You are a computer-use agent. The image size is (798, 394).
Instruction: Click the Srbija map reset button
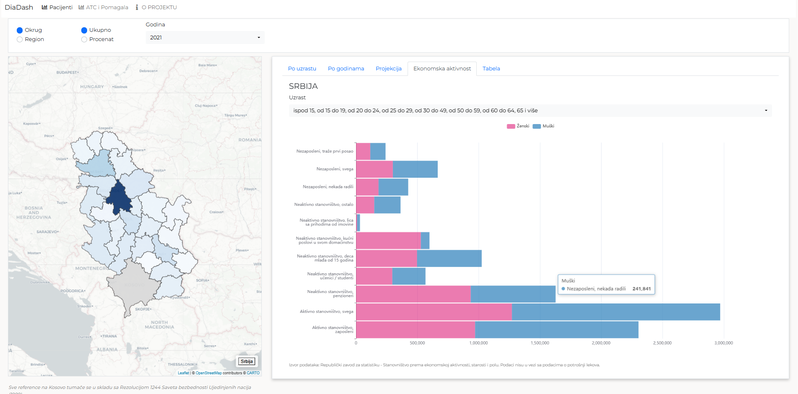(x=247, y=361)
